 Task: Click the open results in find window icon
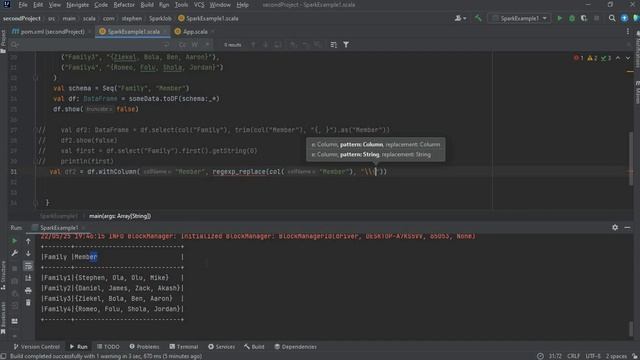click(333, 45)
